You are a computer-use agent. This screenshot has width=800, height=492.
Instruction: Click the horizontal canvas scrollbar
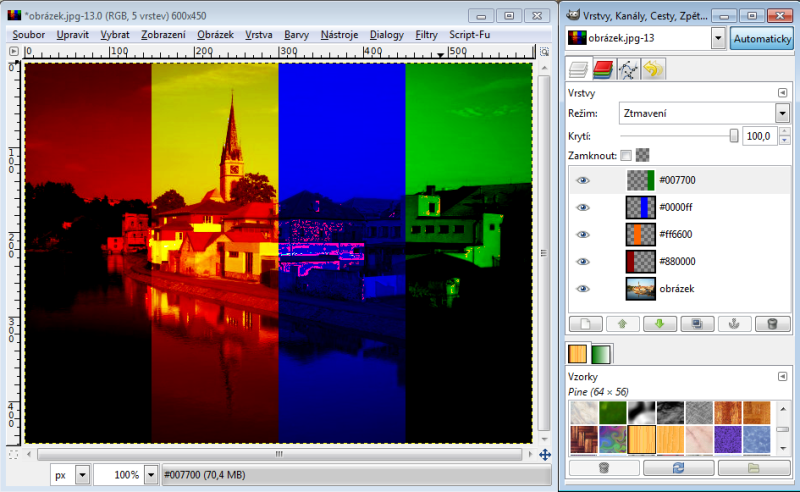279,454
